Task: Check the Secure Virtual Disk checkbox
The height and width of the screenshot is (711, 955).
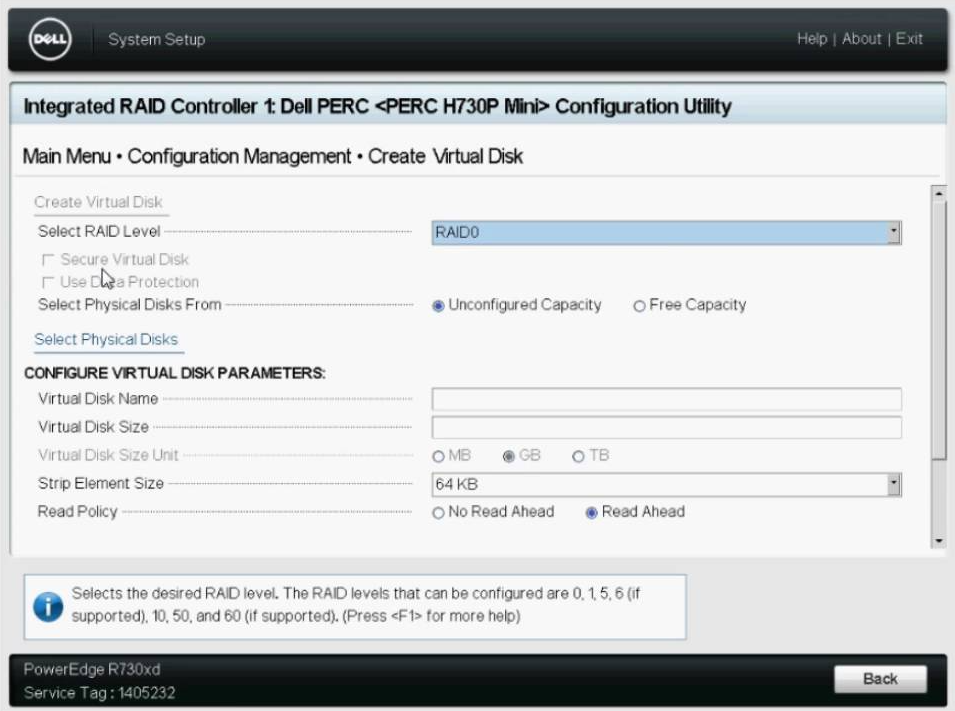Action: 48,260
